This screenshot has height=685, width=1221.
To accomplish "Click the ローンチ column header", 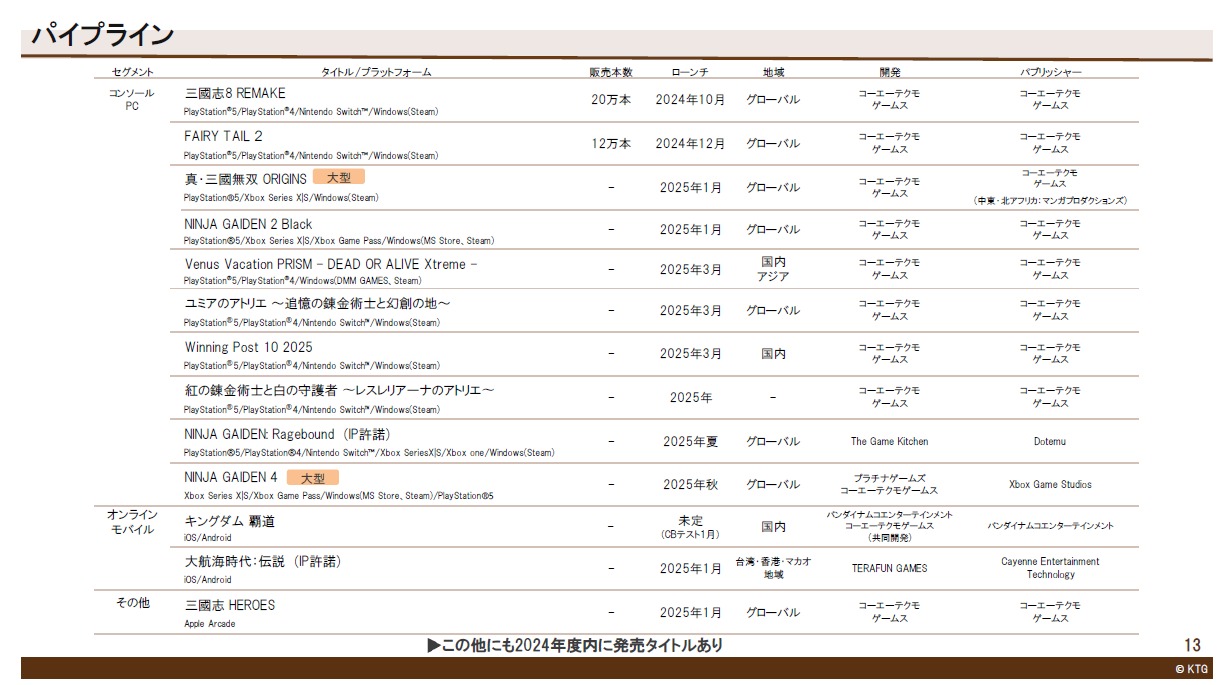I will point(691,72).
